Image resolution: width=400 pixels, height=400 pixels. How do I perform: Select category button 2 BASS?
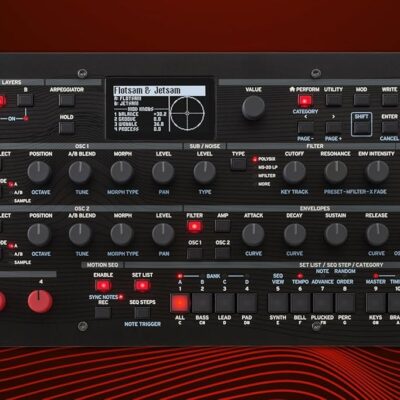tap(202, 303)
